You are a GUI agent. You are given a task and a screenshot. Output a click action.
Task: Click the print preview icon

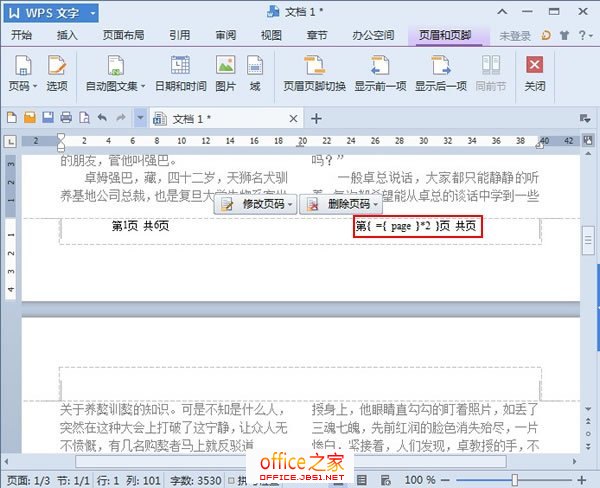(84, 118)
